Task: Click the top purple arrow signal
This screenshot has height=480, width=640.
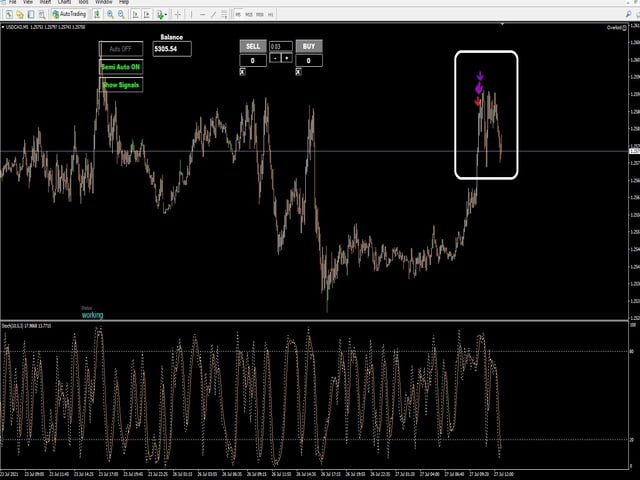Action: 480,75
